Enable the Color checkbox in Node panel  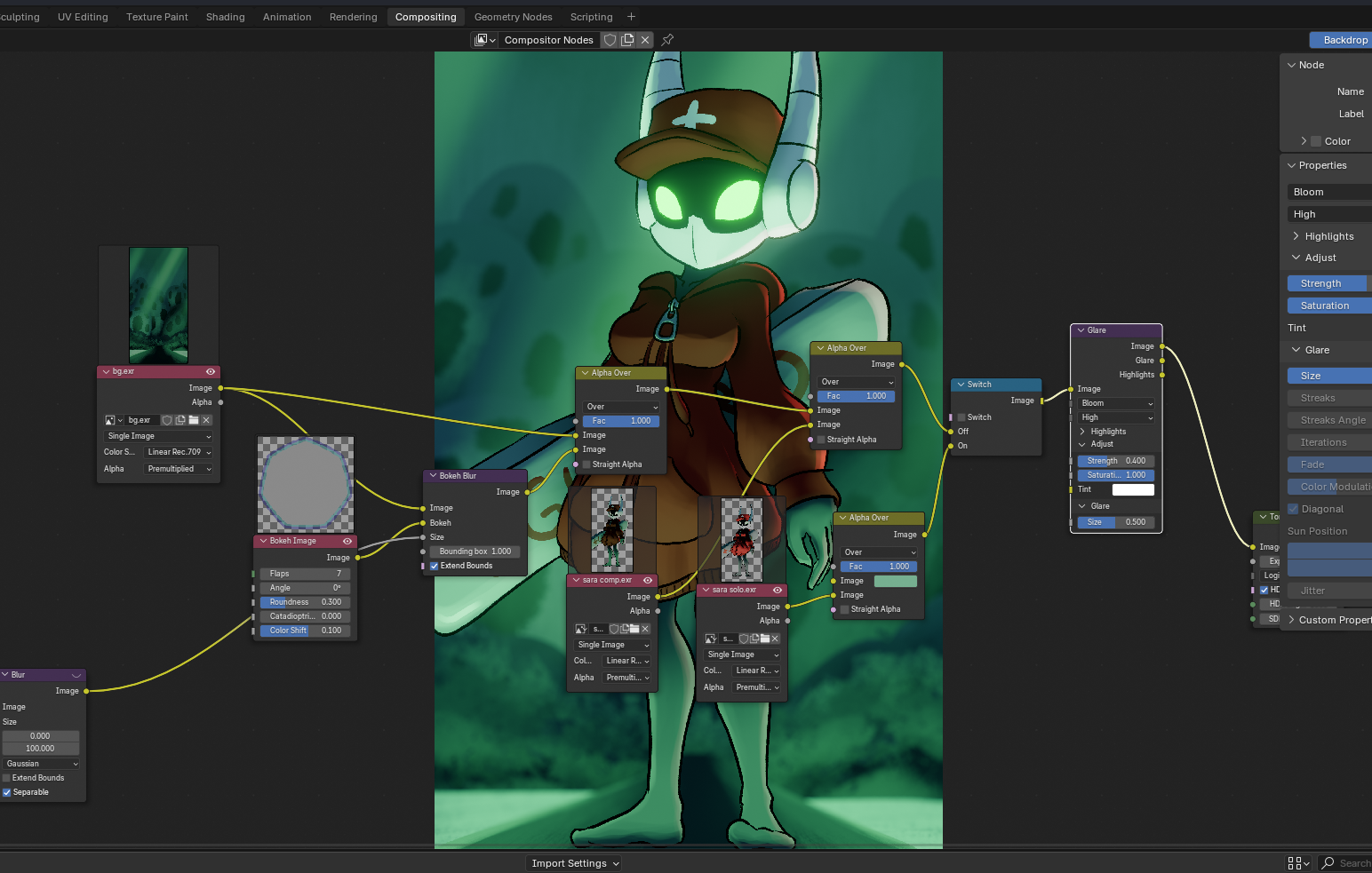[x=1316, y=141]
